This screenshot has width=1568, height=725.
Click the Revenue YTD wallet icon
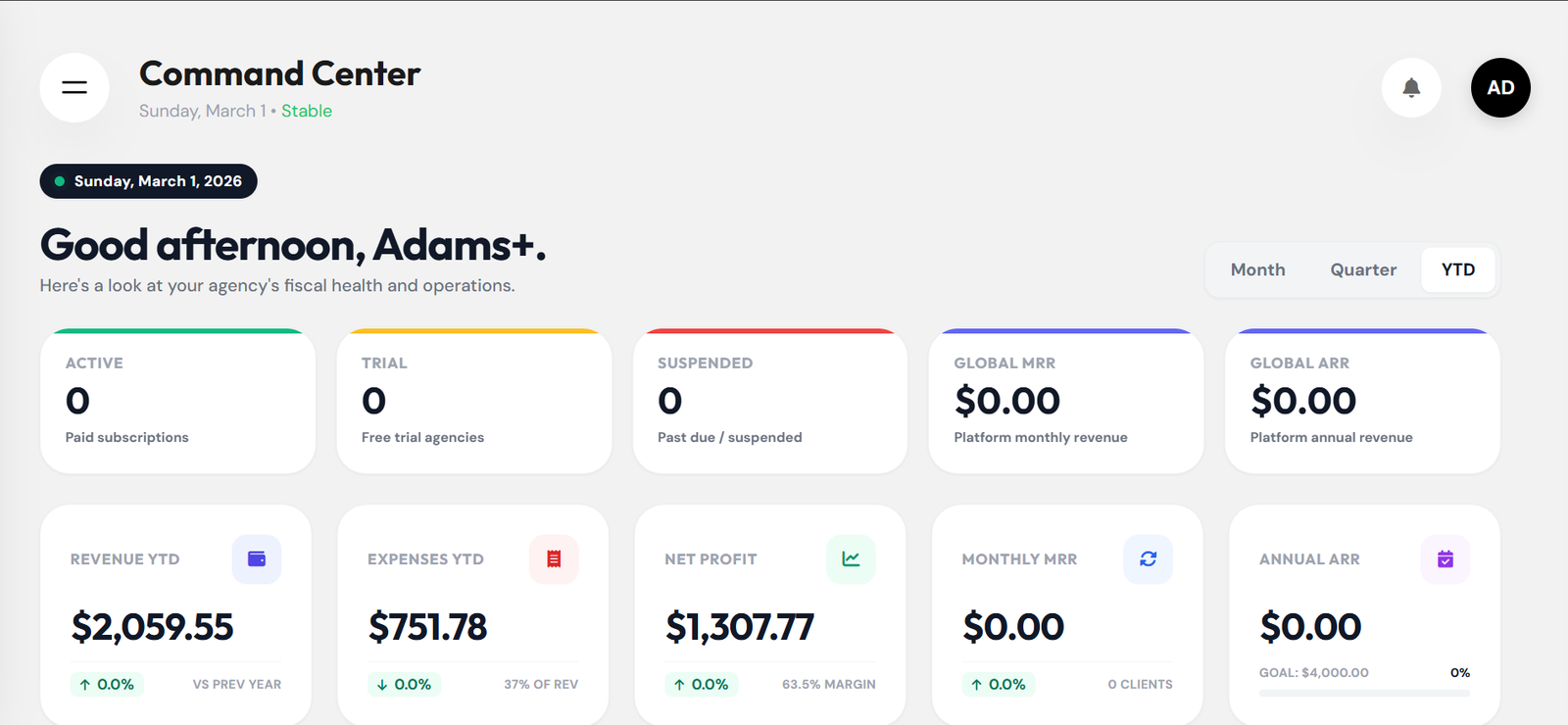click(x=257, y=559)
